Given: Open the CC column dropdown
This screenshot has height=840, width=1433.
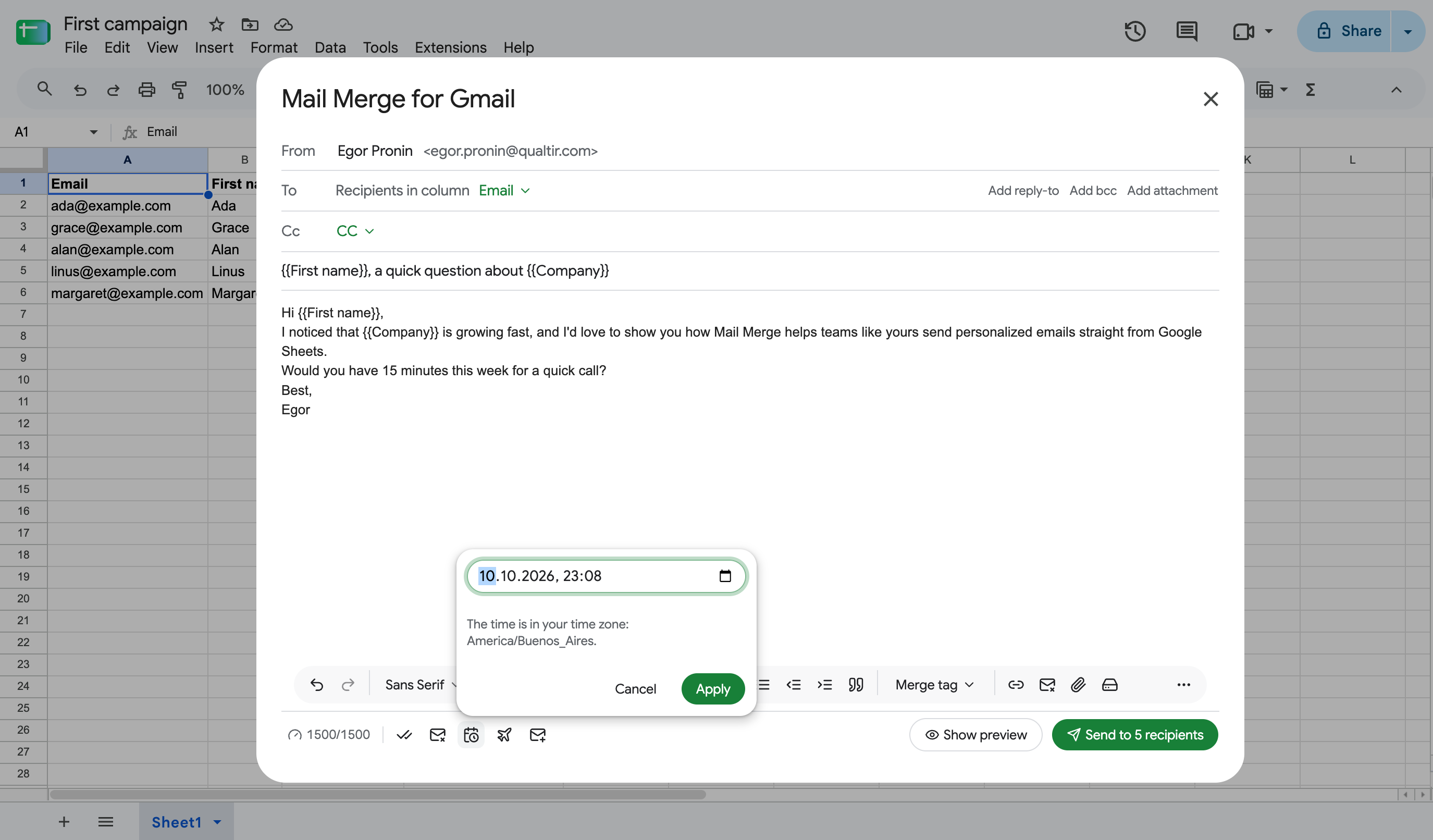Looking at the screenshot, I should point(355,231).
